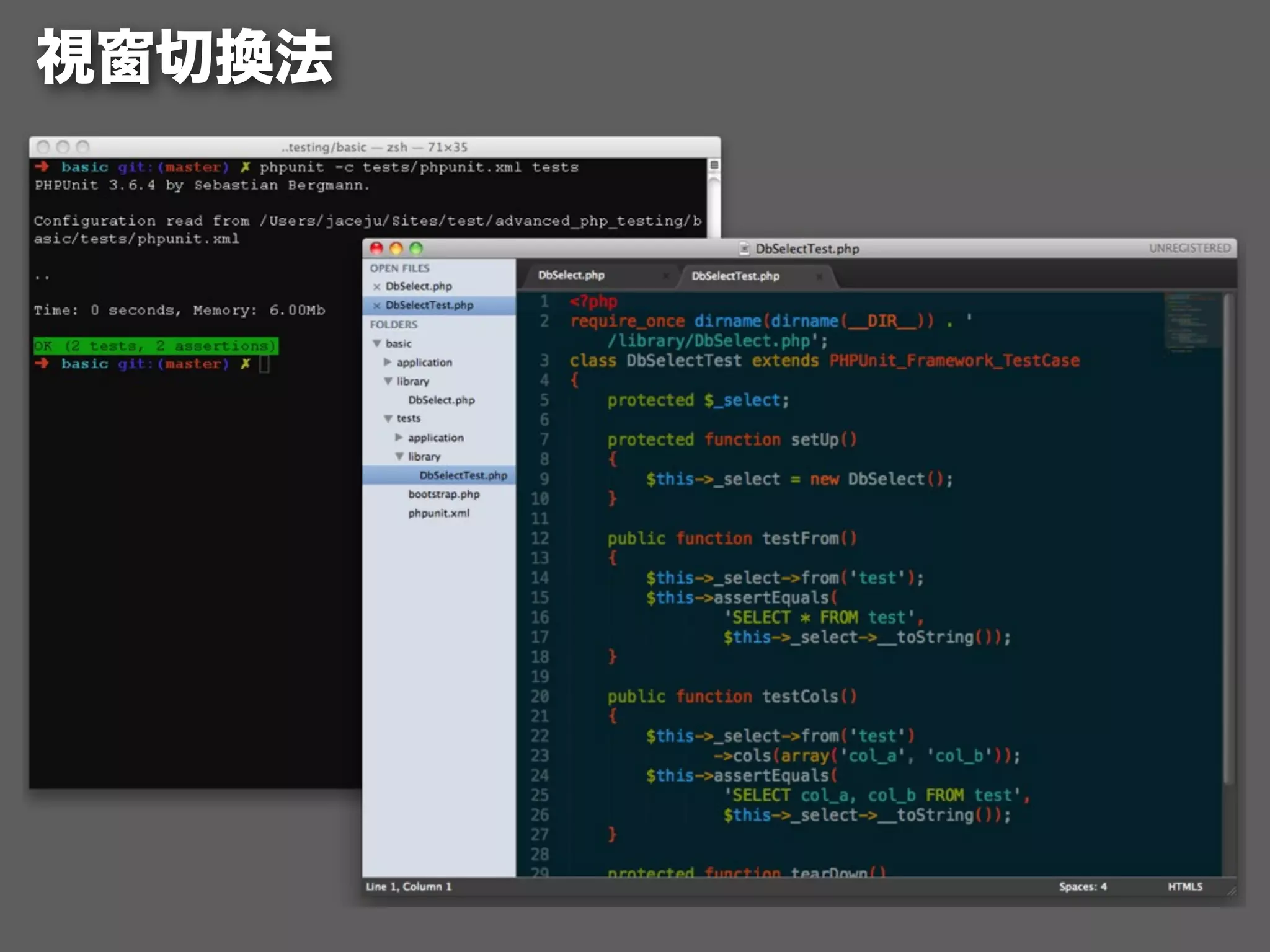The width and height of the screenshot is (1270, 952).
Task: Switch to the DbSelect.php tab
Action: 571,275
